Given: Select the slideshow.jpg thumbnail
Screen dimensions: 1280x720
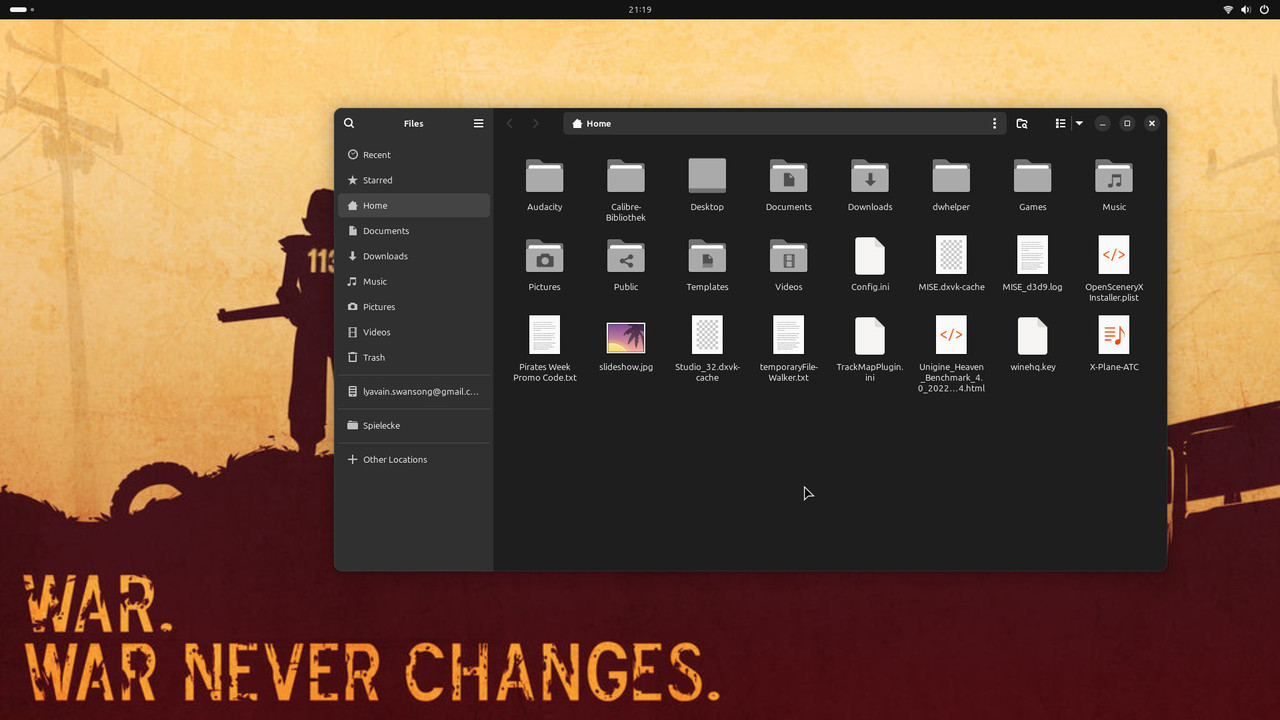Looking at the screenshot, I should click(x=626, y=337).
